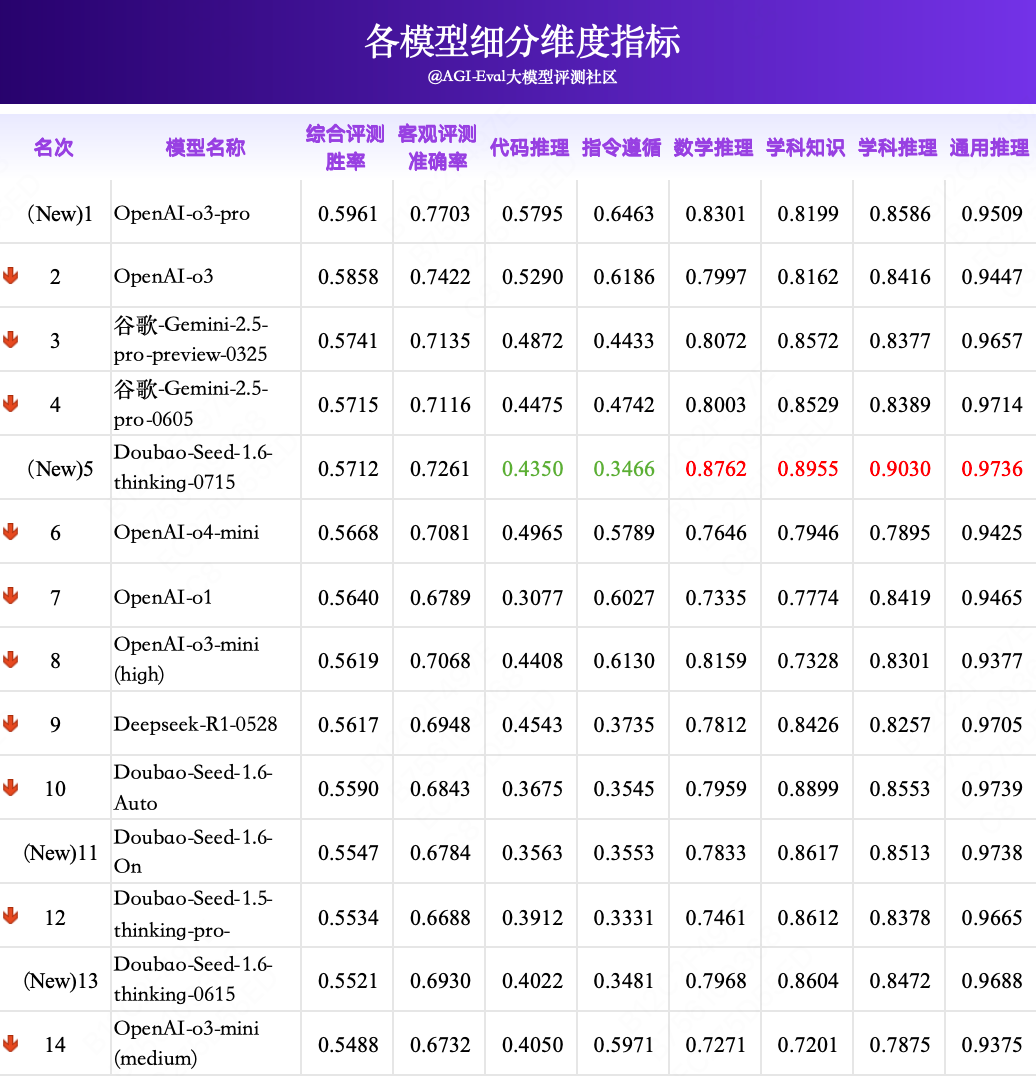Image resolution: width=1036 pixels, height=1076 pixels.
Task: Click instruction score 0.3331 in rank 12 row
Action: (624, 917)
